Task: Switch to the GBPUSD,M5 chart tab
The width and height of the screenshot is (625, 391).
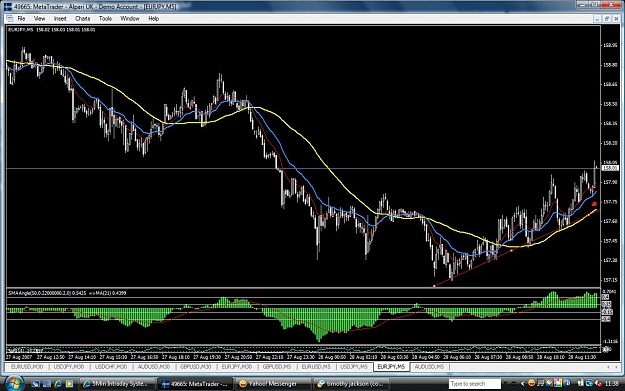Action: click(x=277, y=367)
